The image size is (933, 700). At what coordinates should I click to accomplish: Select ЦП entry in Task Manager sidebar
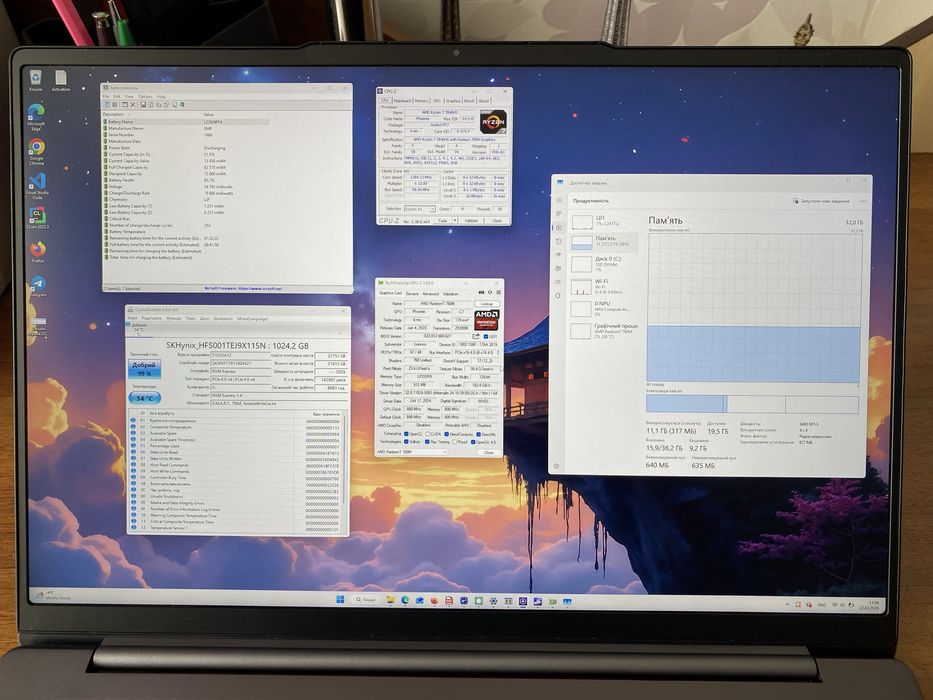pos(604,222)
